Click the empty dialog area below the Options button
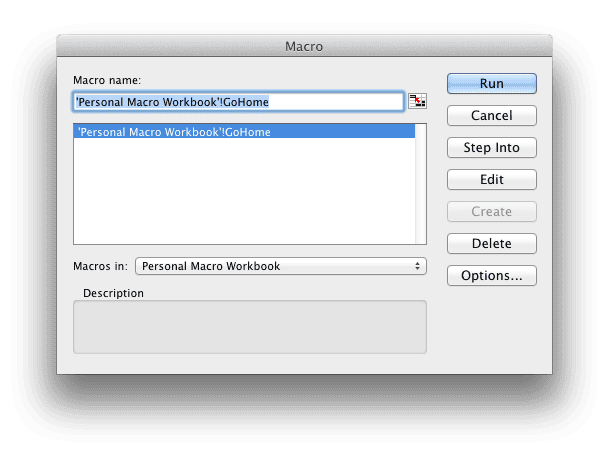 491,330
